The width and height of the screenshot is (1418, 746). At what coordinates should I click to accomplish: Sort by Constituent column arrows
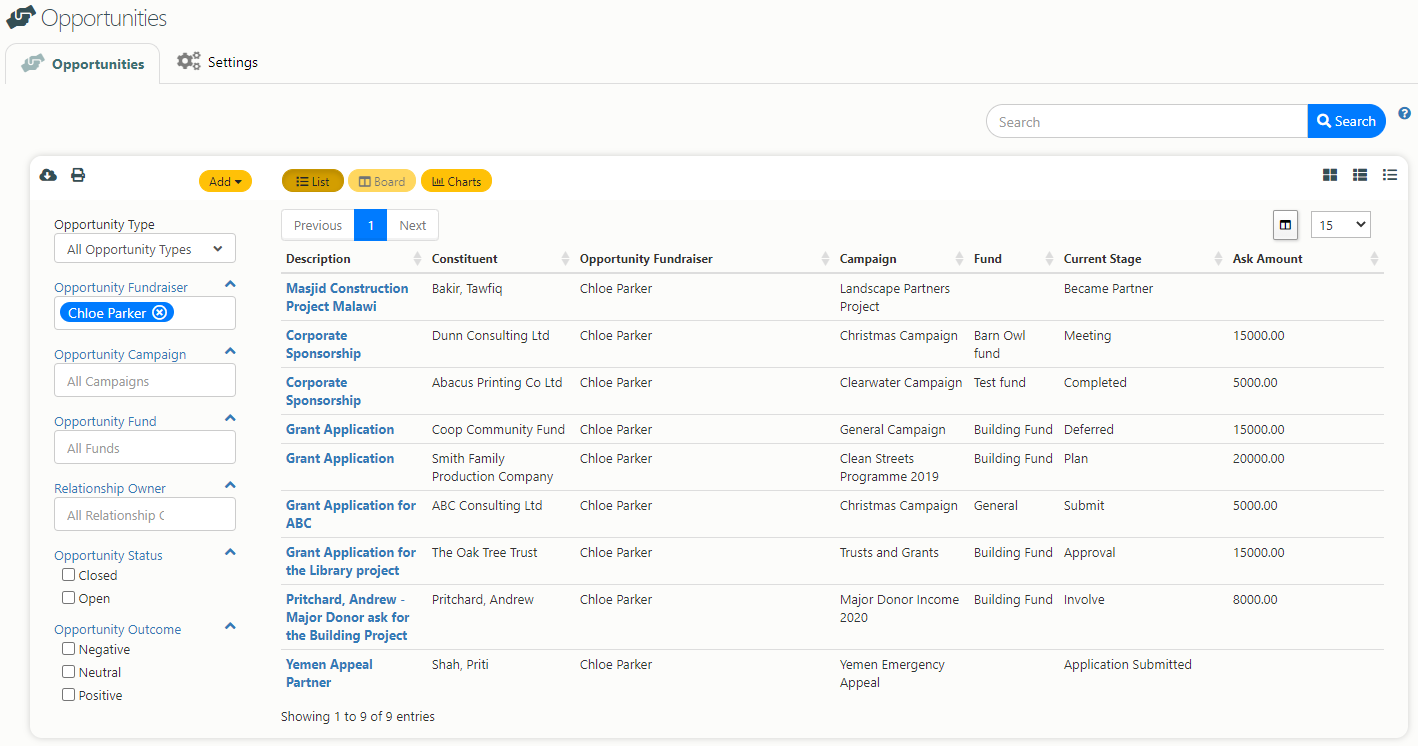(566, 259)
